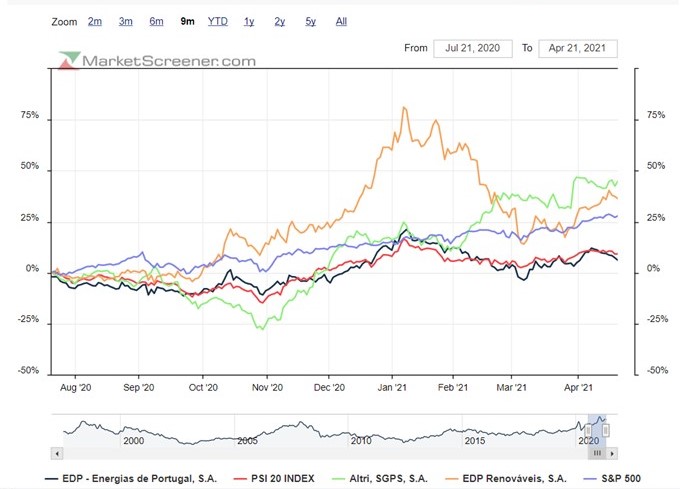680x489 pixels.
Task: Toggle S&P 500 series in legend
Action: click(612, 479)
